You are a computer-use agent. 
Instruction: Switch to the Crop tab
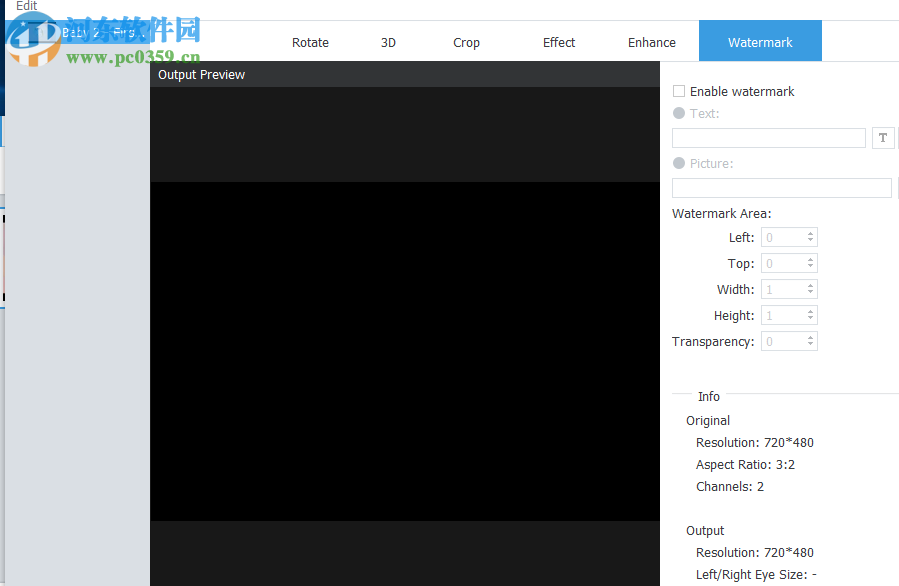tap(466, 42)
